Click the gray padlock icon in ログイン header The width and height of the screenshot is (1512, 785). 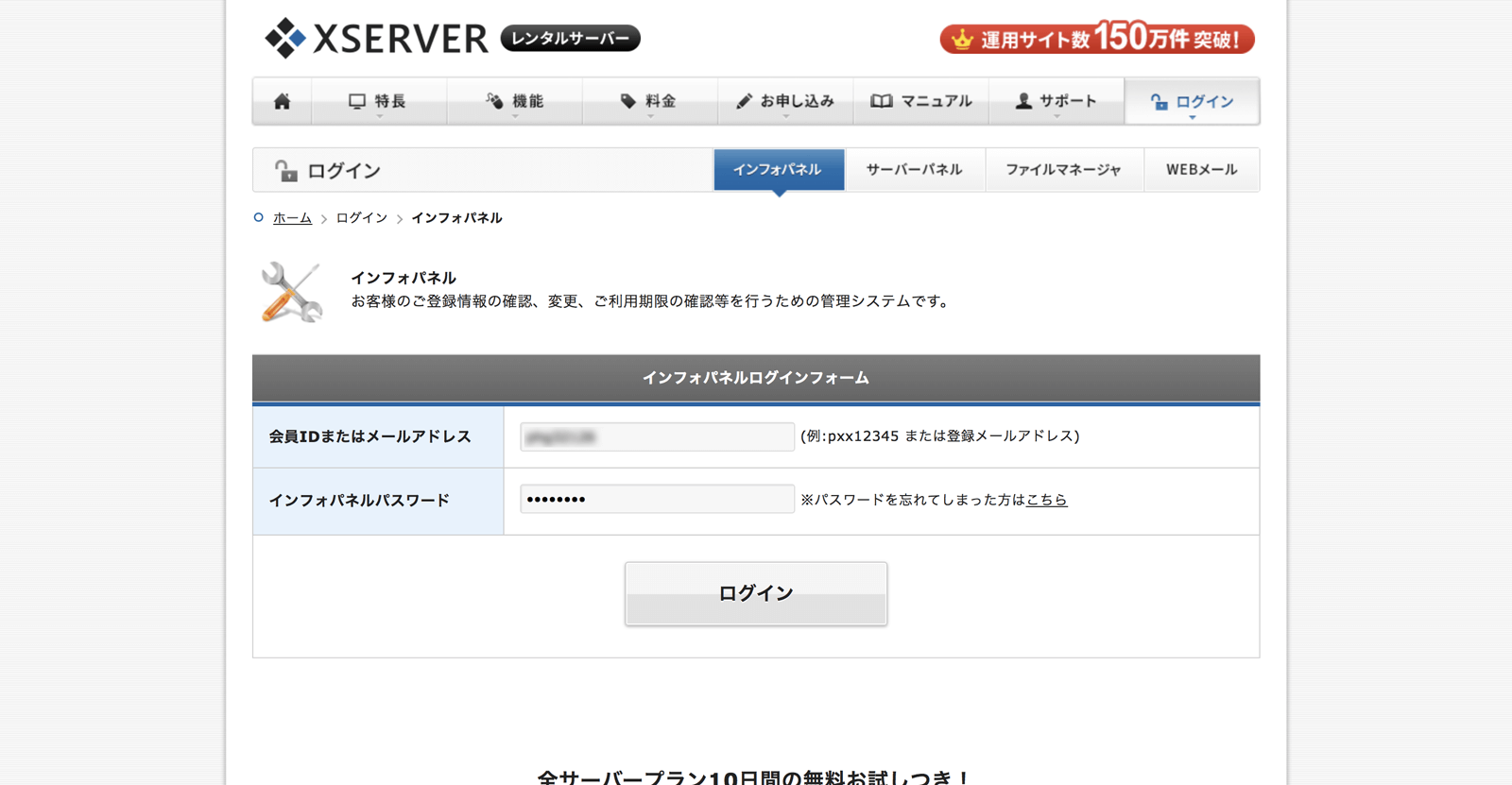[x=286, y=170]
